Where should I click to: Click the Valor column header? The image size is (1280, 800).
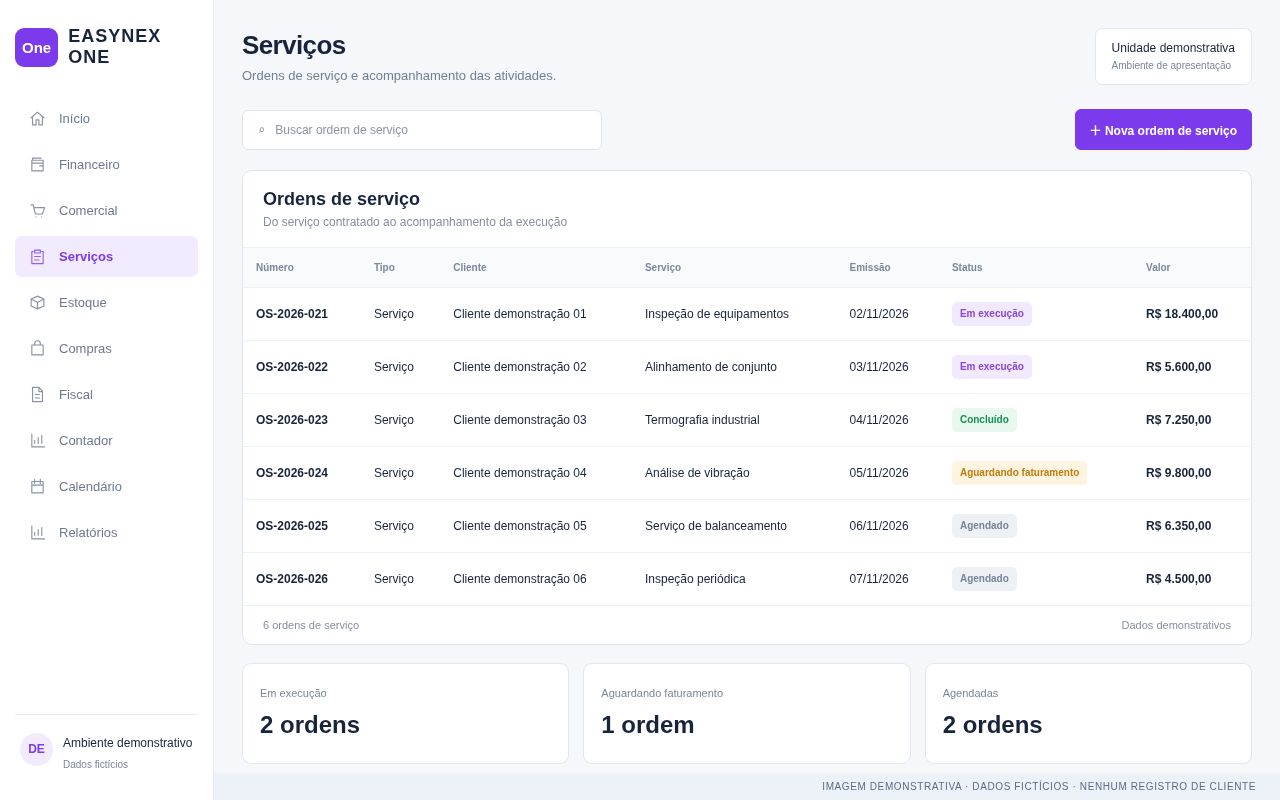click(x=1158, y=268)
